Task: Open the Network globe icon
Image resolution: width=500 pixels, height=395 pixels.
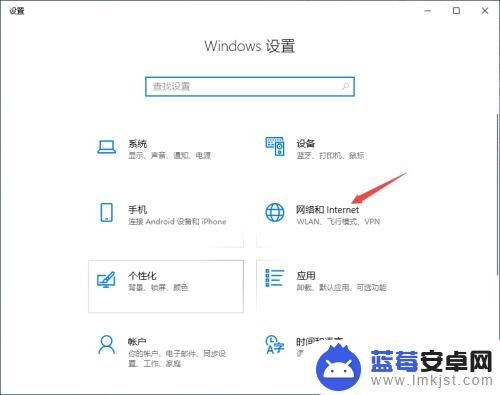Action: [x=275, y=212]
